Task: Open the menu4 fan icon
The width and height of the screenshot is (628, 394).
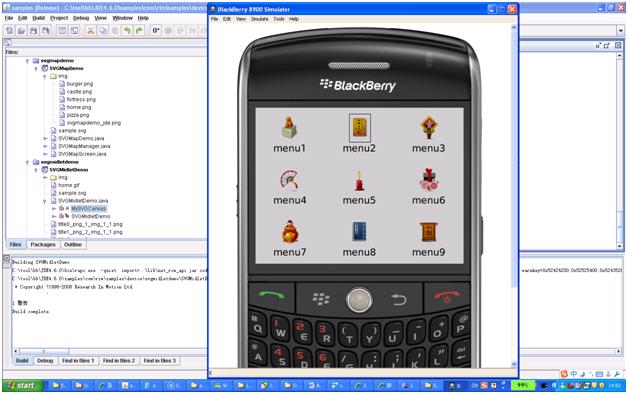Action: coord(289,179)
